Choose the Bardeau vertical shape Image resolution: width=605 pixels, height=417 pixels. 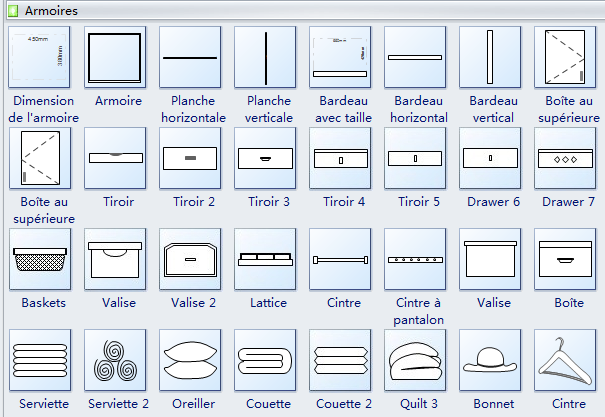490,57
